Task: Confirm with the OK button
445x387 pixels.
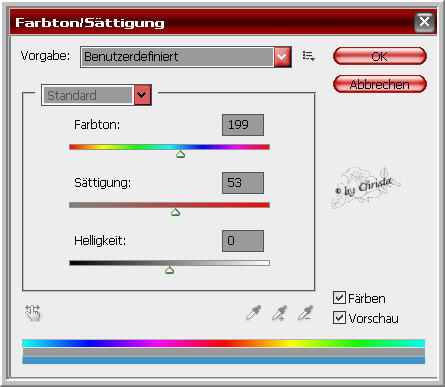Action: [380, 56]
